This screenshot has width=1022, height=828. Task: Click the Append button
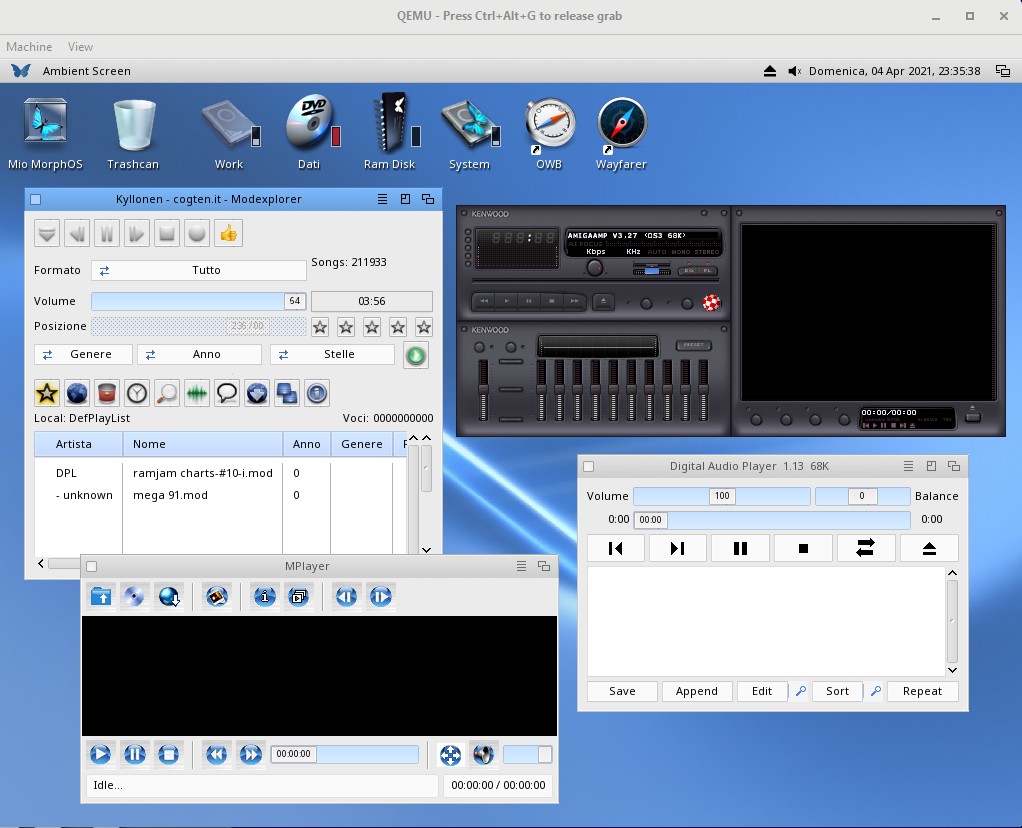696,691
